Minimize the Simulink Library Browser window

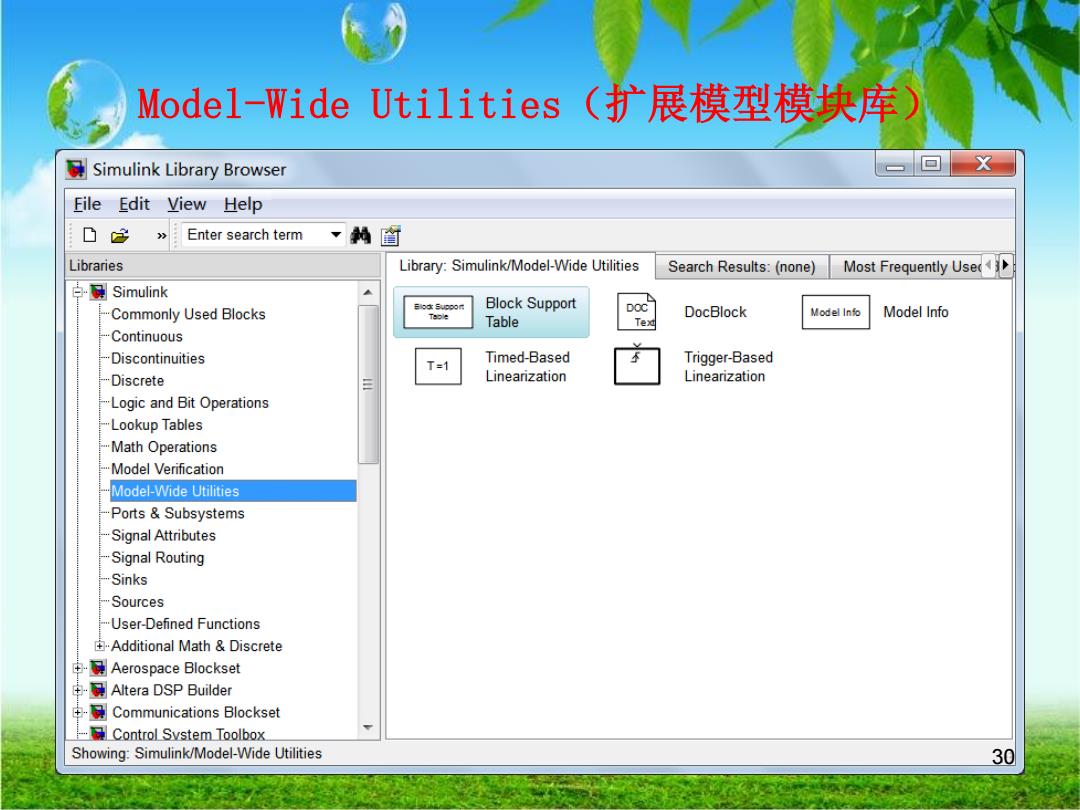[x=895, y=165]
